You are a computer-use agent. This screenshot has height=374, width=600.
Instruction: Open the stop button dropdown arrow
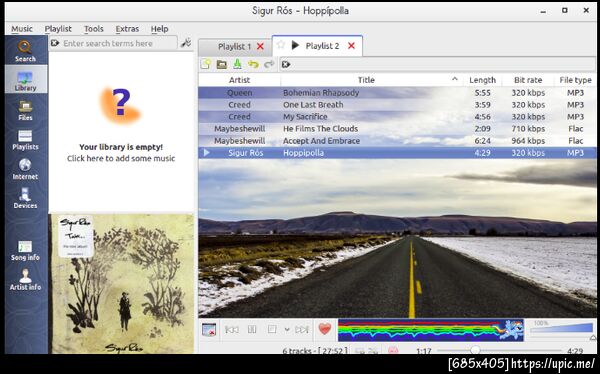[287, 329]
